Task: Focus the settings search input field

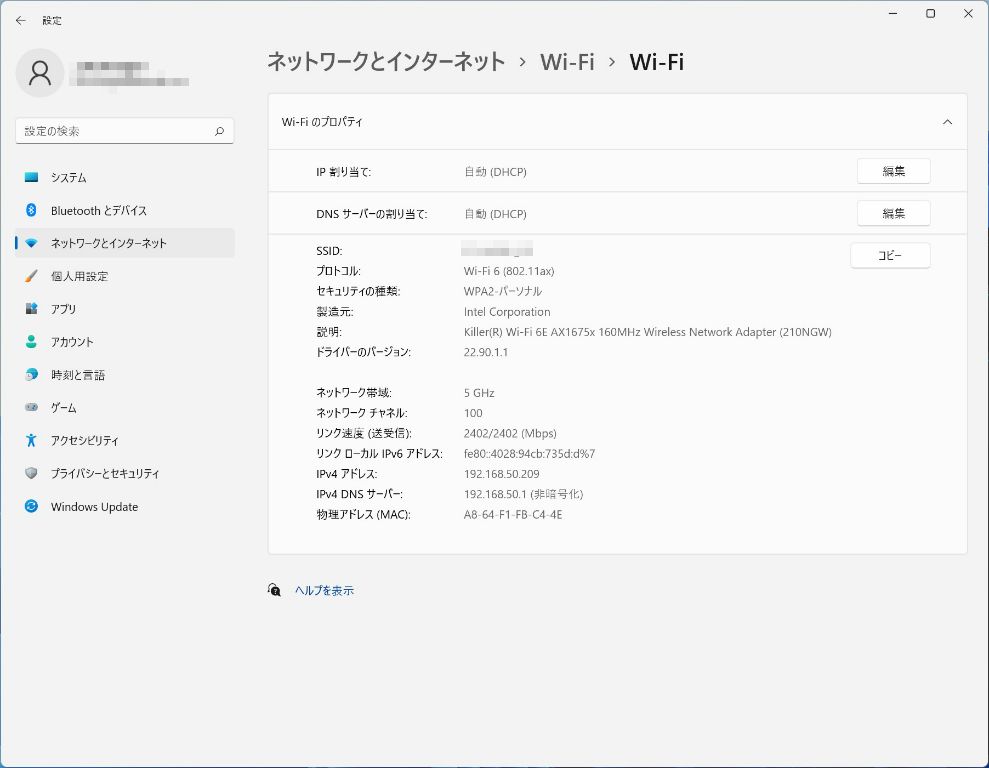Action: tap(115, 131)
